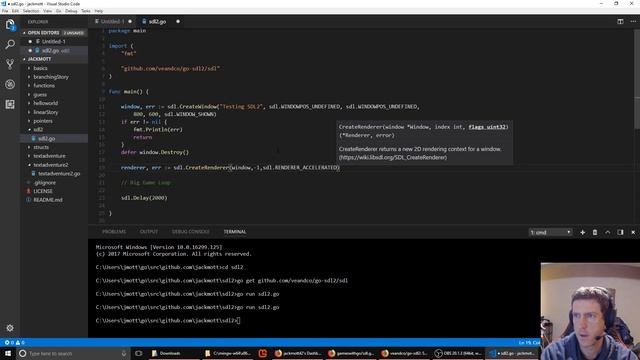Click errors and warnings status bar indicator
Image resolution: width=640 pixels, height=360 pixels.
(x=14, y=342)
